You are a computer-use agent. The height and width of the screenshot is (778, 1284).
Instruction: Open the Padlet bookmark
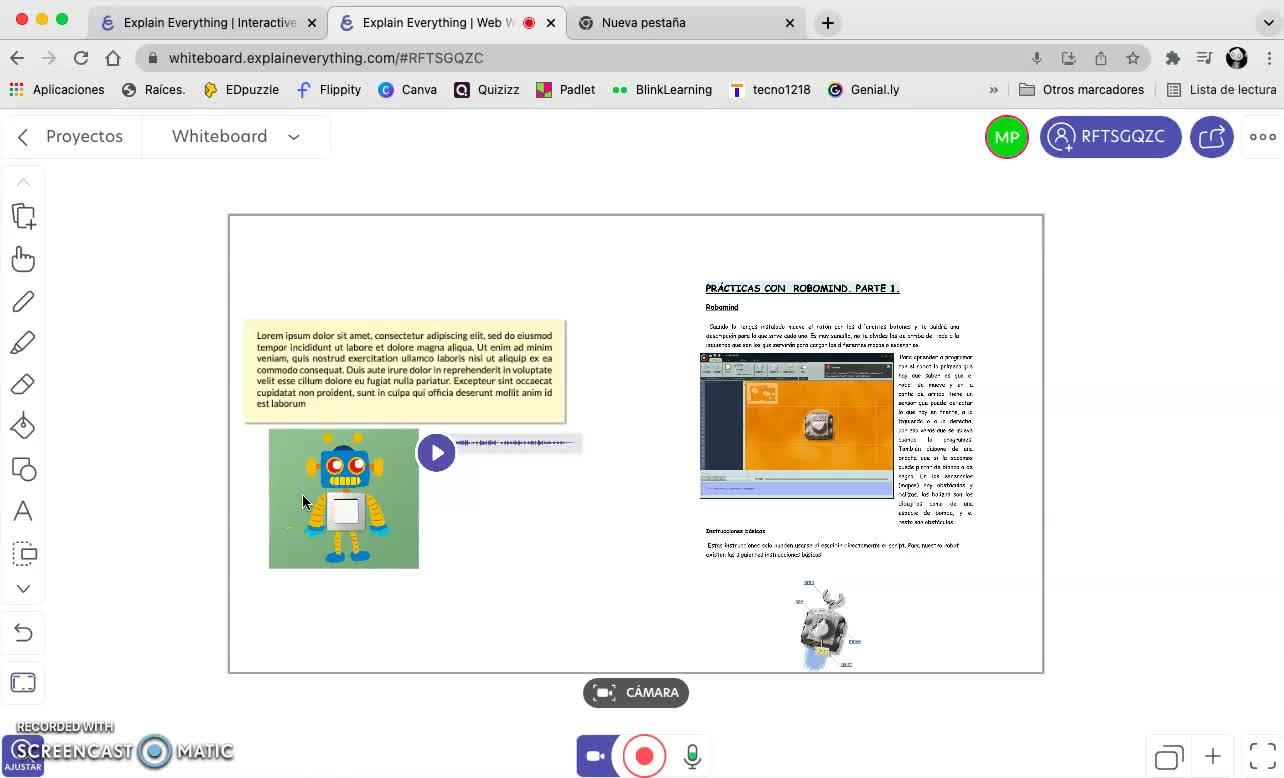565,89
